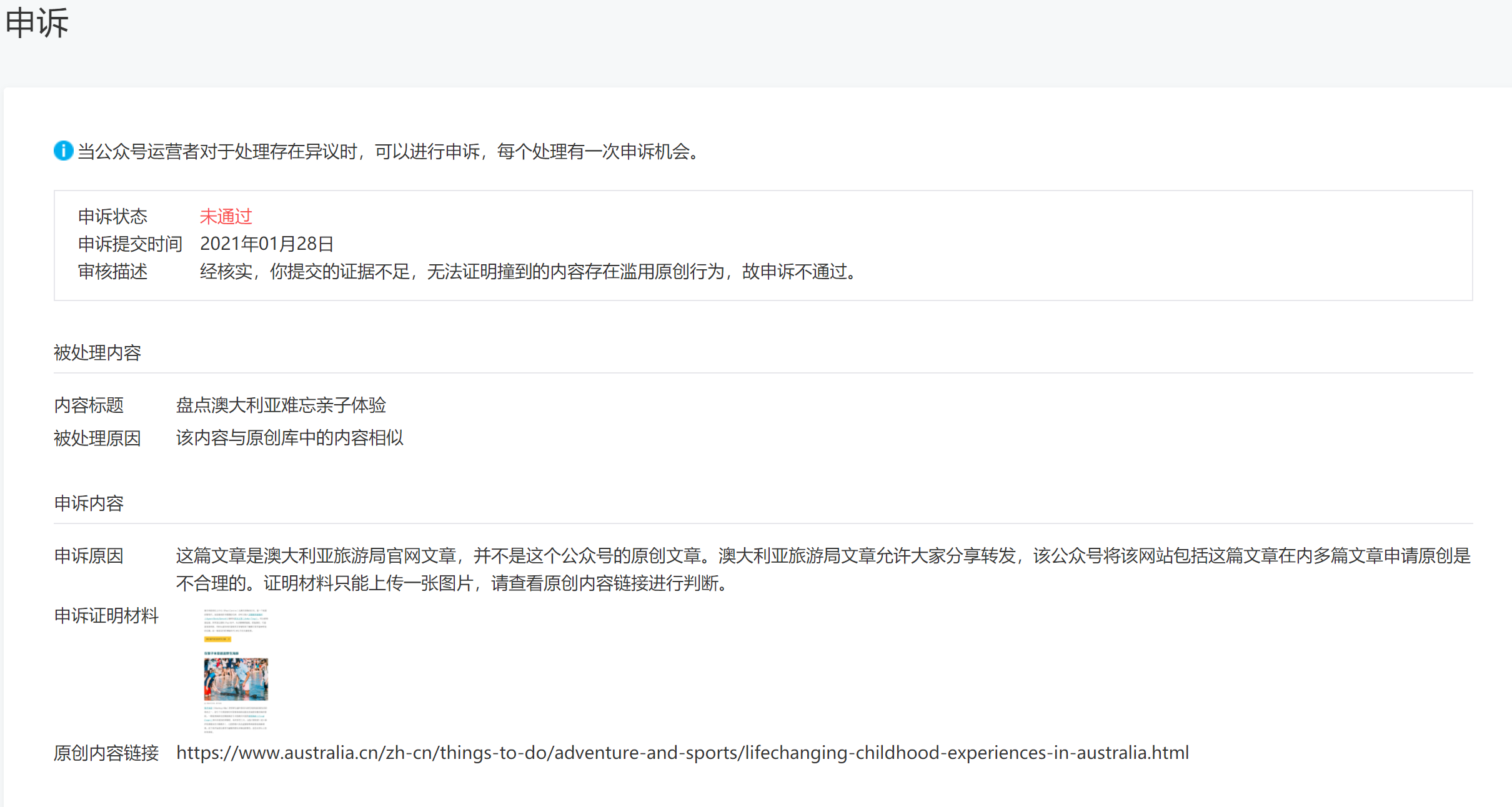Click the 被处理内容 section header

[97, 353]
